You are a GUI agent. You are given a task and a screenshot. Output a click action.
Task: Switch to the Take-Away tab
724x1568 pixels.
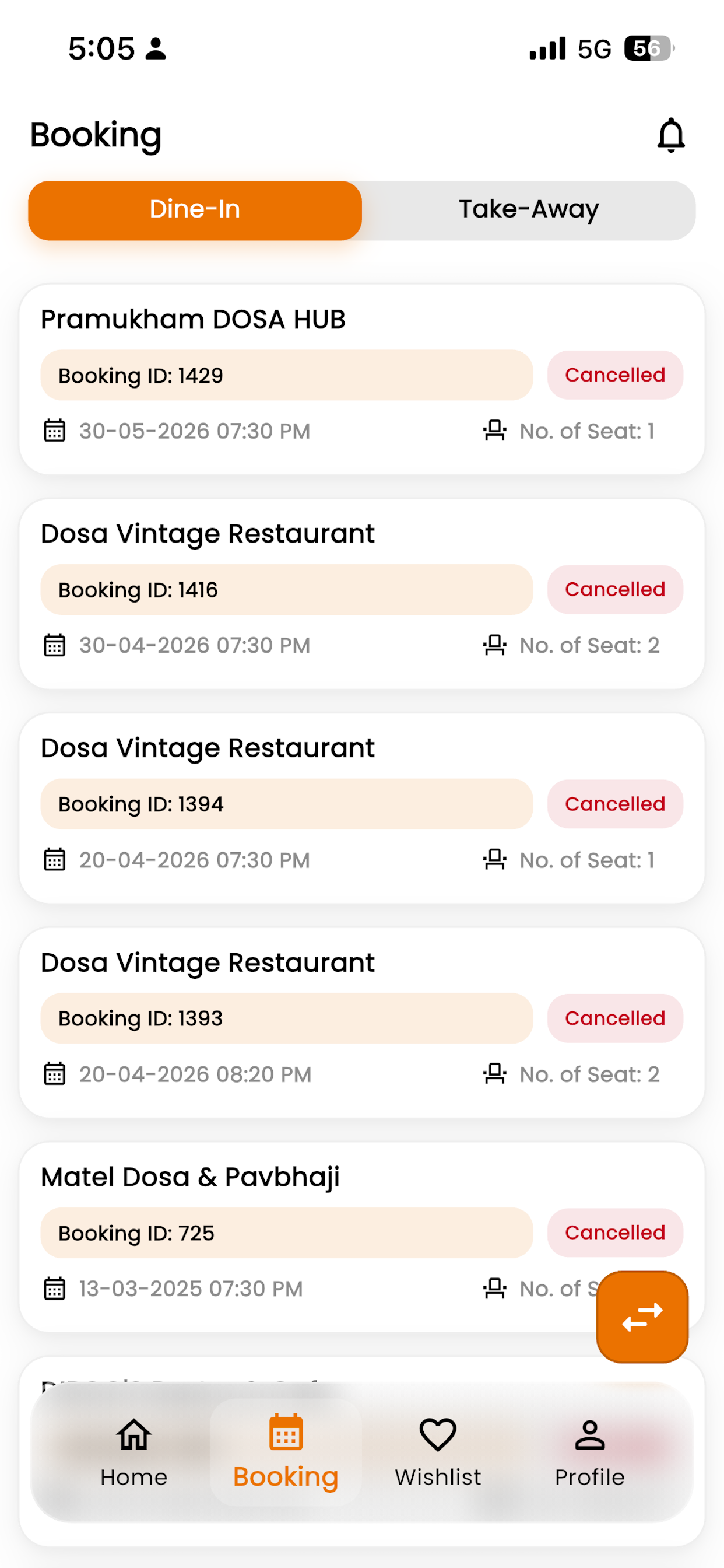coord(529,210)
